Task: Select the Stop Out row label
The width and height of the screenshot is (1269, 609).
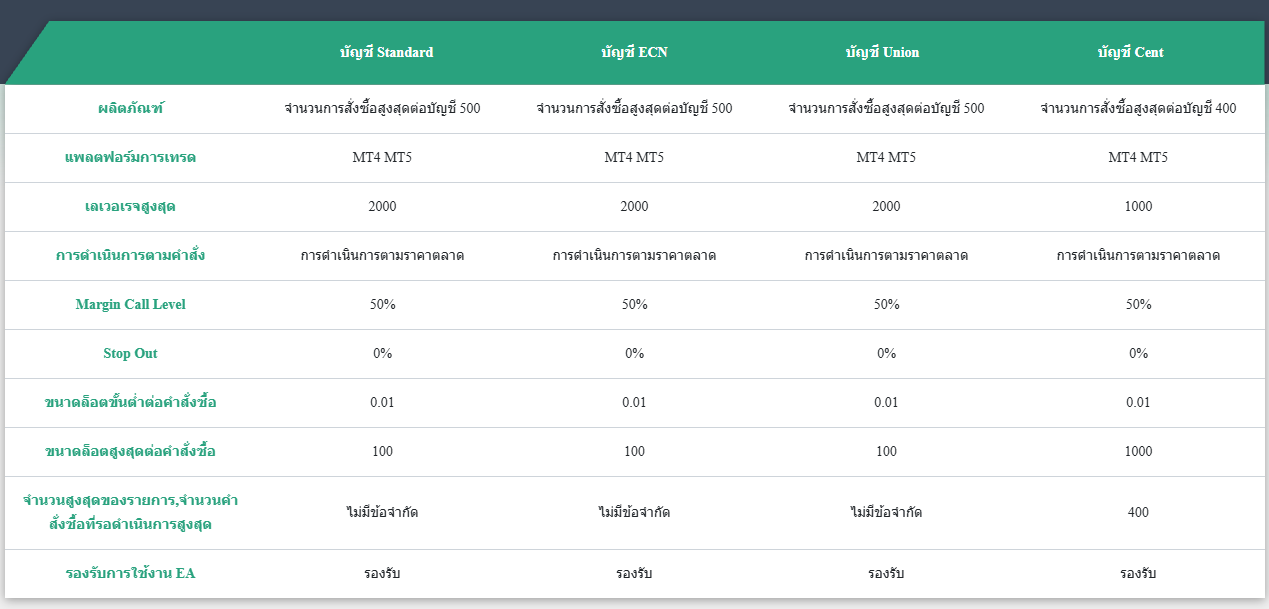Action: pyautogui.click(x=130, y=353)
